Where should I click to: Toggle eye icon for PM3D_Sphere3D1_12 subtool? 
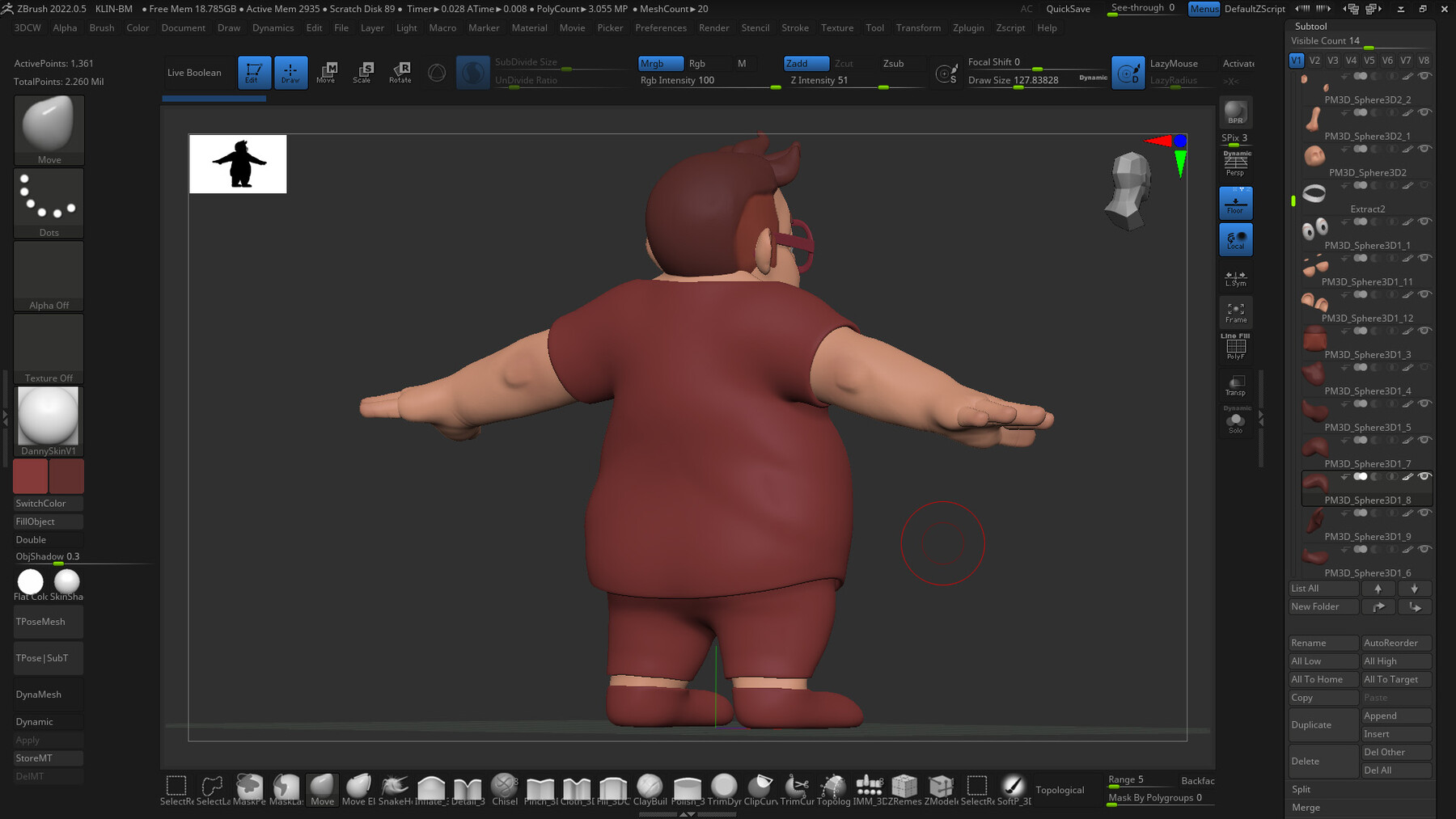[x=1424, y=293]
